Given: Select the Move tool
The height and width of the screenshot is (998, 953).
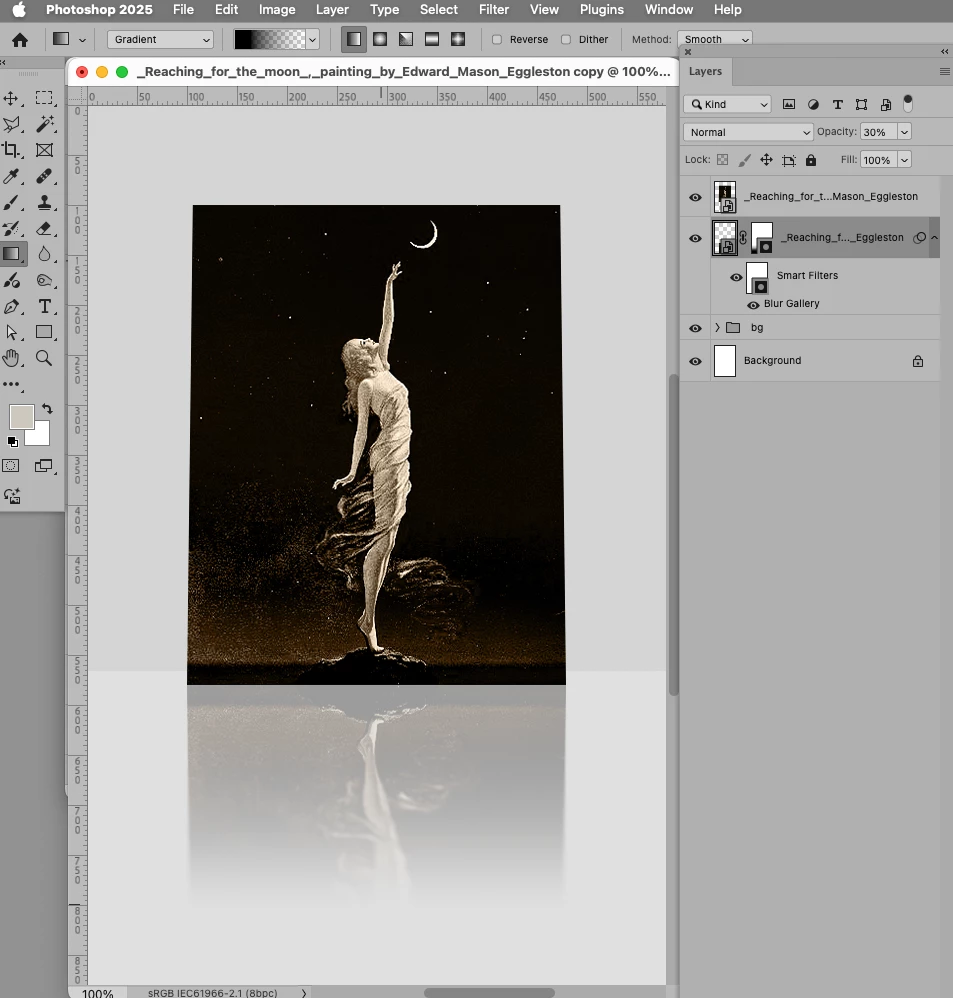Looking at the screenshot, I should click(11, 98).
